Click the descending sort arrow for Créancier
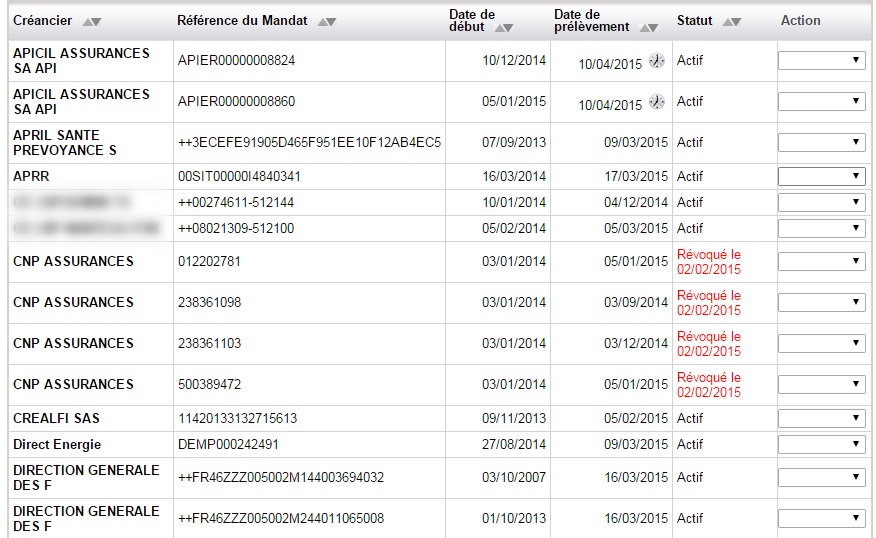Screen dimensions: 876x538 [97, 22]
